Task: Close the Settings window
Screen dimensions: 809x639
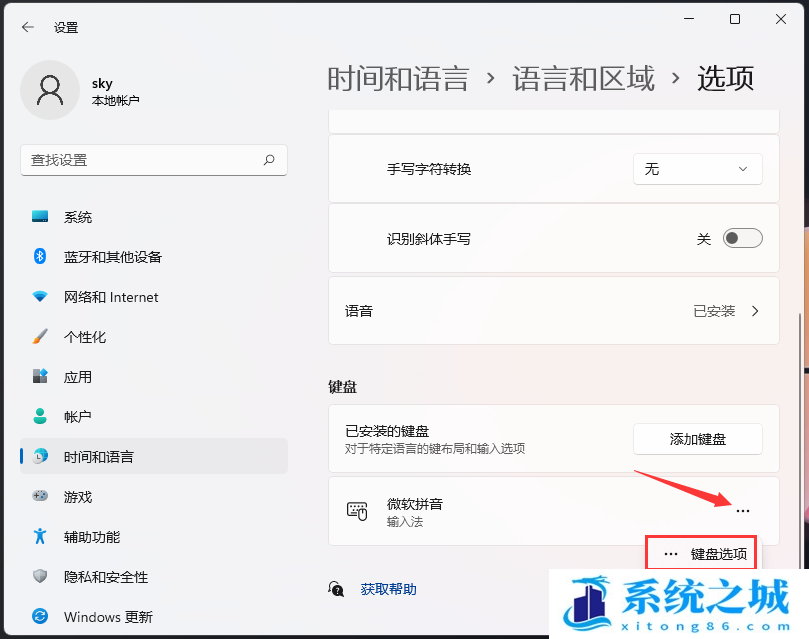Action: (781, 19)
